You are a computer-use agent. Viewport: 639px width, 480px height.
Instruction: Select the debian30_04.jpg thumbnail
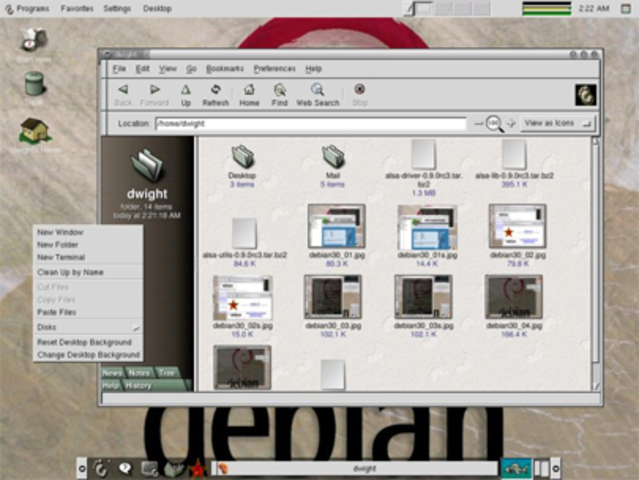(x=513, y=297)
